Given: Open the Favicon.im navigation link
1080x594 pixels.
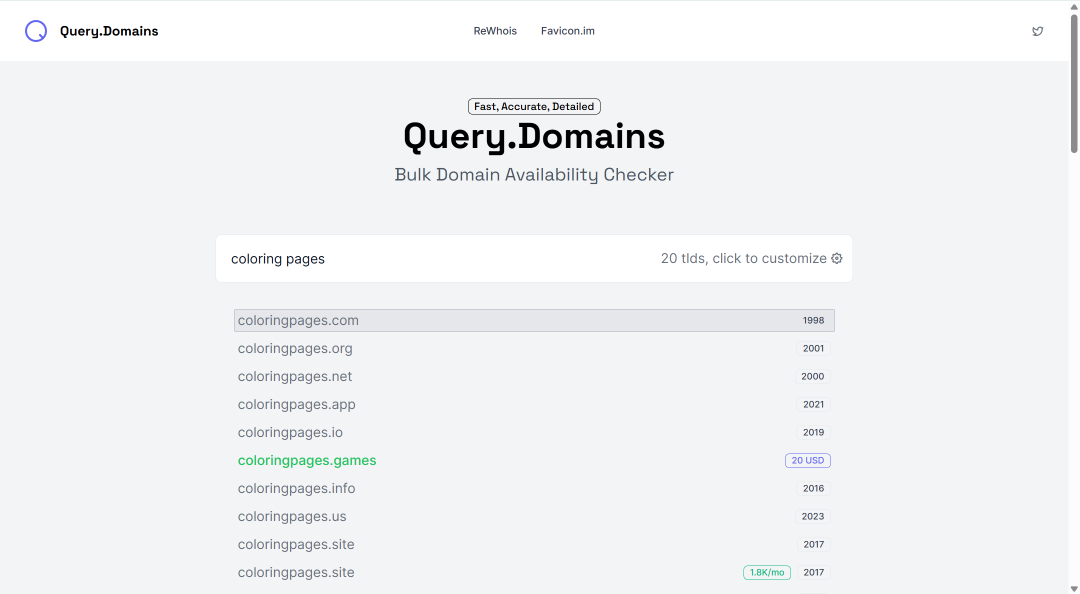Looking at the screenshot, I should (x=568, y=31).
